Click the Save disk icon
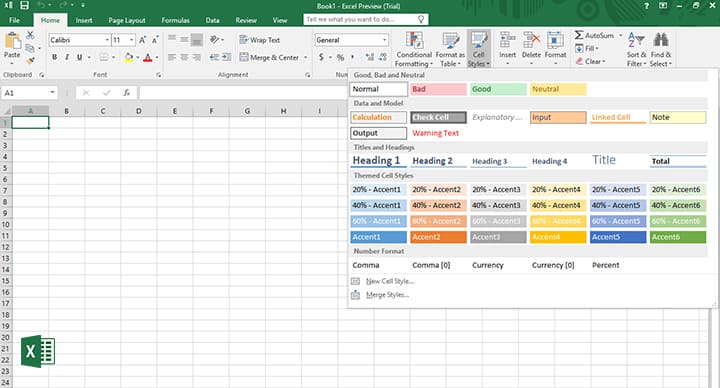Viewport: 720px width, 388px height. click(x=24, y=6)
